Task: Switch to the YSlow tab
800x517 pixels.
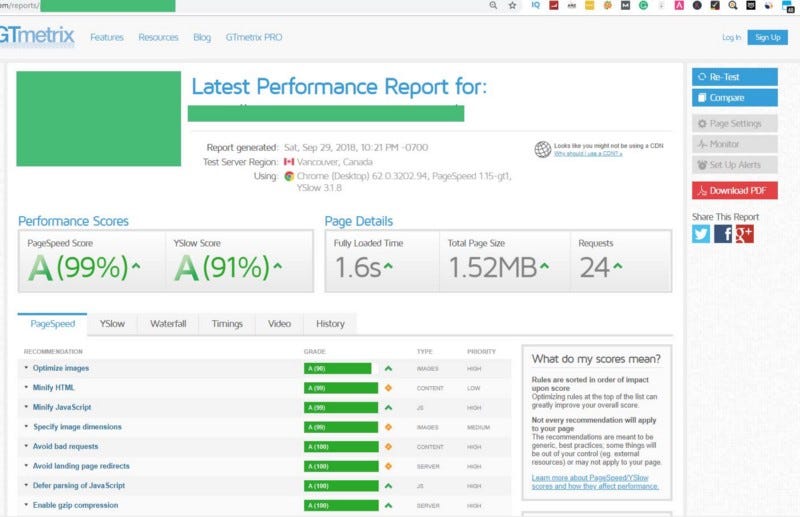Action: tap(112, 324)
